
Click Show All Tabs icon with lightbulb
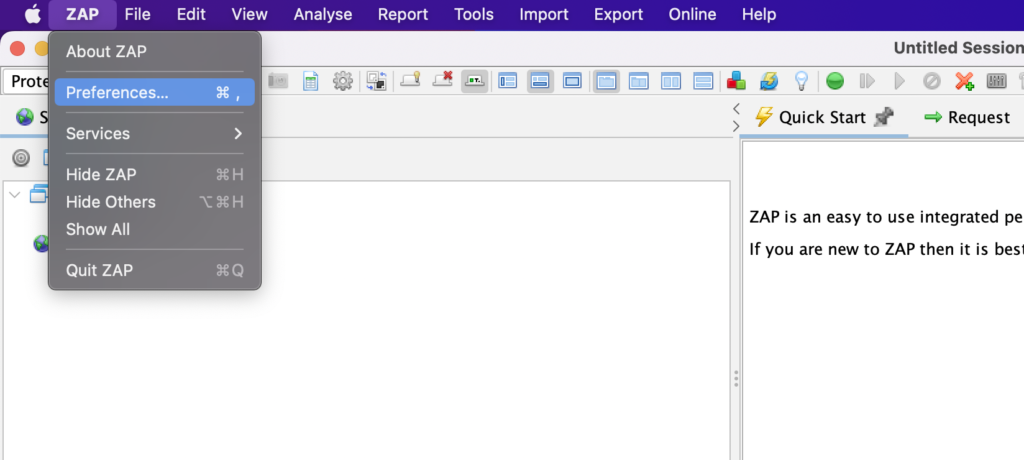click(x=410, y=80)
